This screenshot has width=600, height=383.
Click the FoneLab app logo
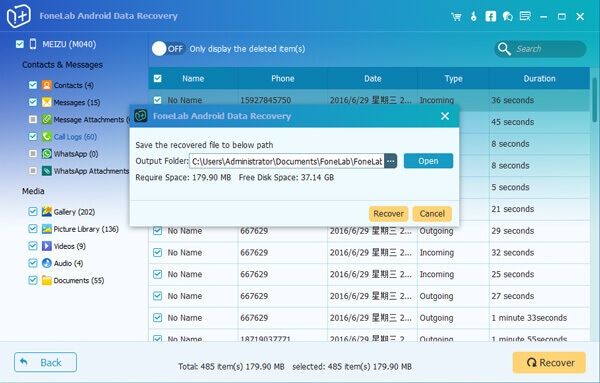[x=18, y=16]
